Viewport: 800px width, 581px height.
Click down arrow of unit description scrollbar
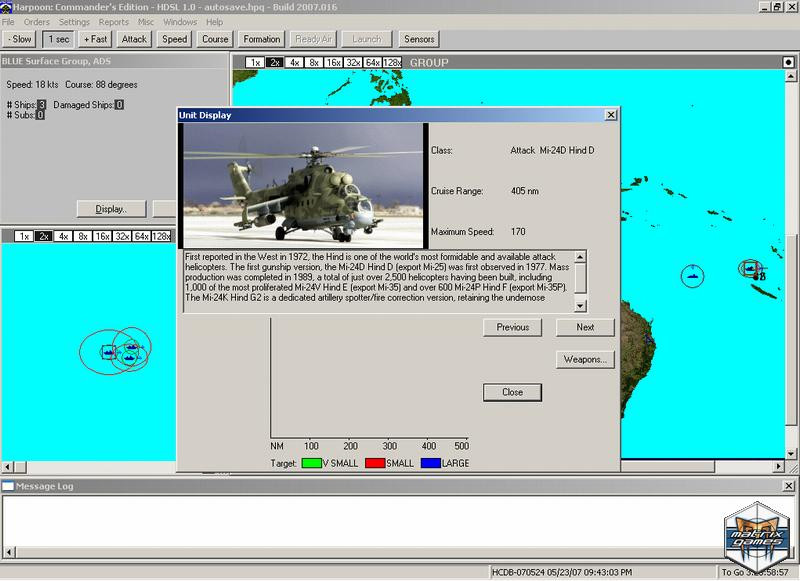[580, 306]
